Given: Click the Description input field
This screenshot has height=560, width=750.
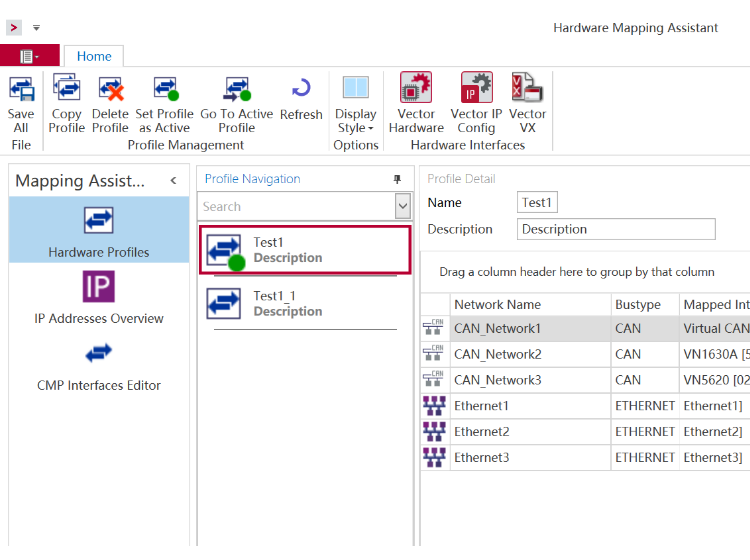Looking at the screenshot, I should (x=616, y=229).
